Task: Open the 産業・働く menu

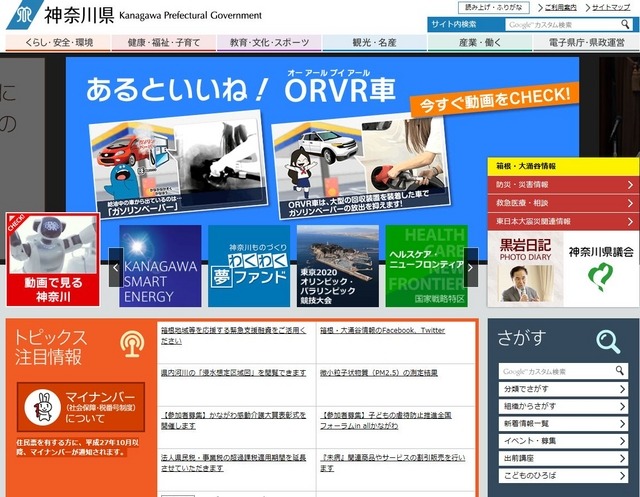Action: pyautogui.click(x=480, y=43)
